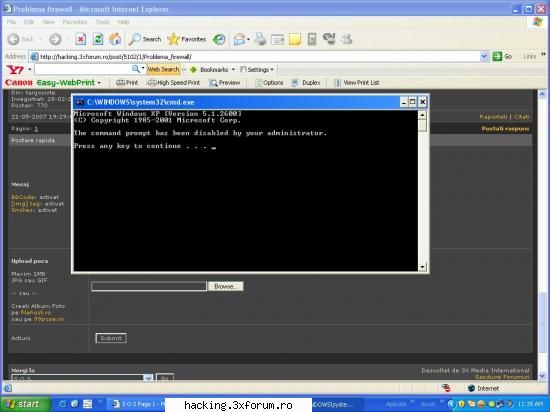The width and height of the screenshot is (550, 412).
Task: Click the IE page scroll up arrow
Action: point(542,94)
